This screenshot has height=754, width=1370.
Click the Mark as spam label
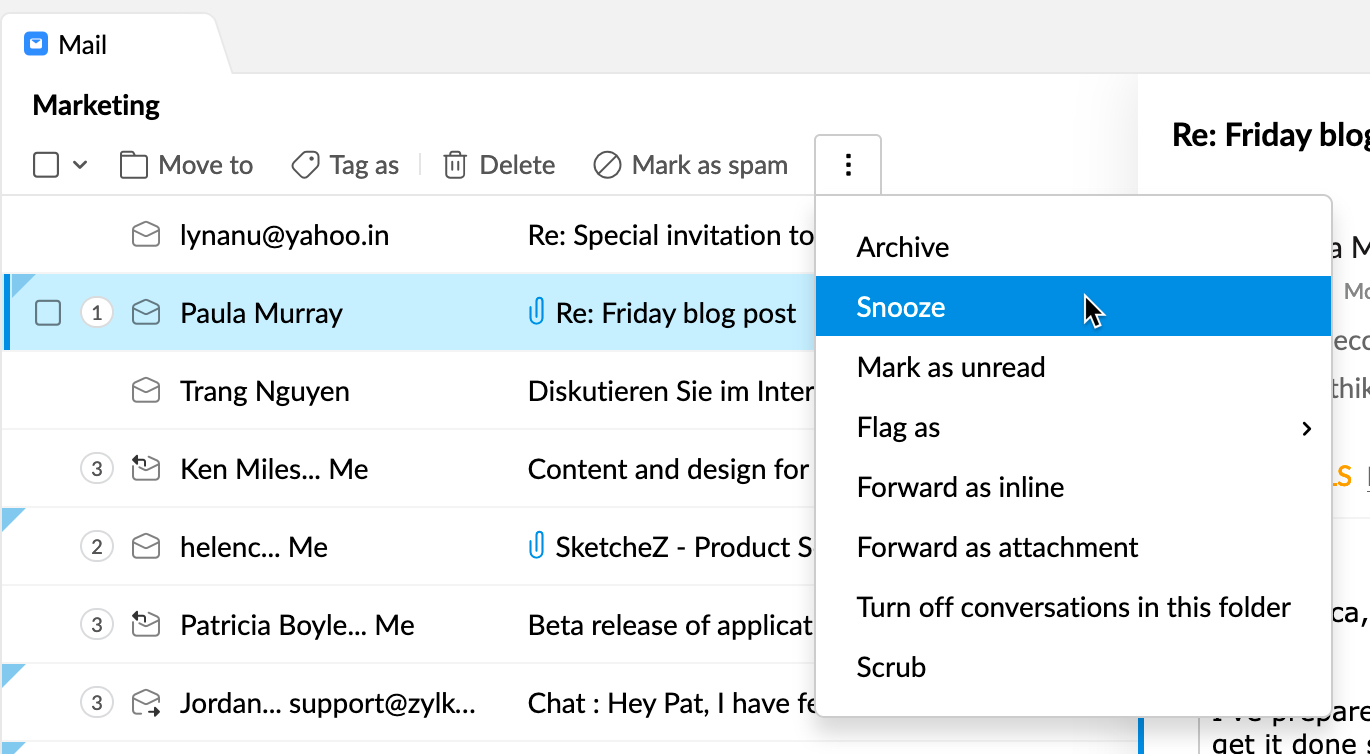(x=710, y=165)
